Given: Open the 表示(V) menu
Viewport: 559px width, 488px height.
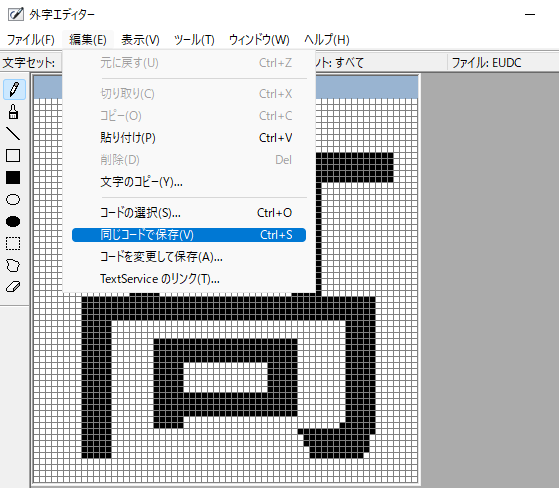Looking at the screenshot, I should click(140, 40).
